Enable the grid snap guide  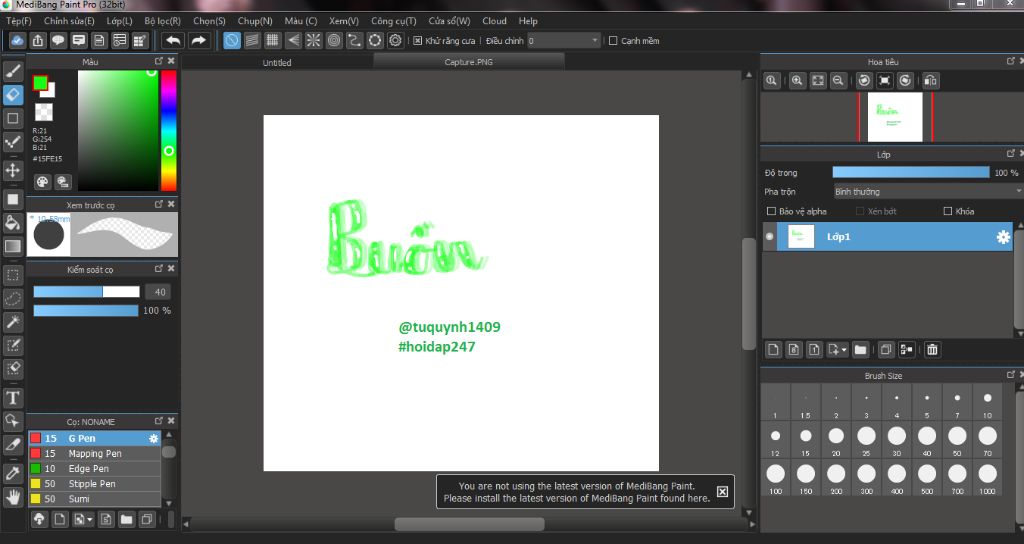point(272,40)
